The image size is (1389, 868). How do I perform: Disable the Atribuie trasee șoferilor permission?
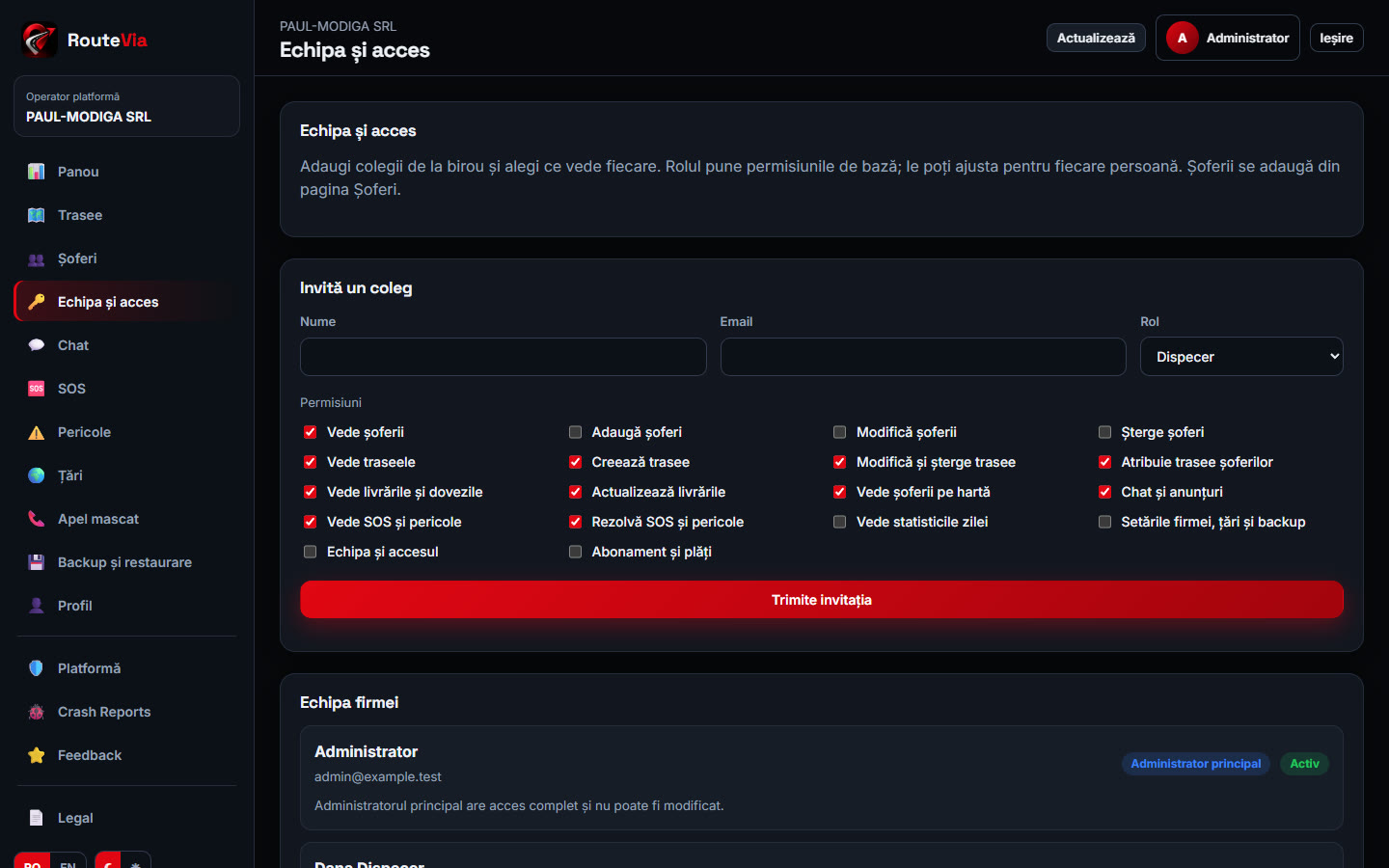point(1104,462)
